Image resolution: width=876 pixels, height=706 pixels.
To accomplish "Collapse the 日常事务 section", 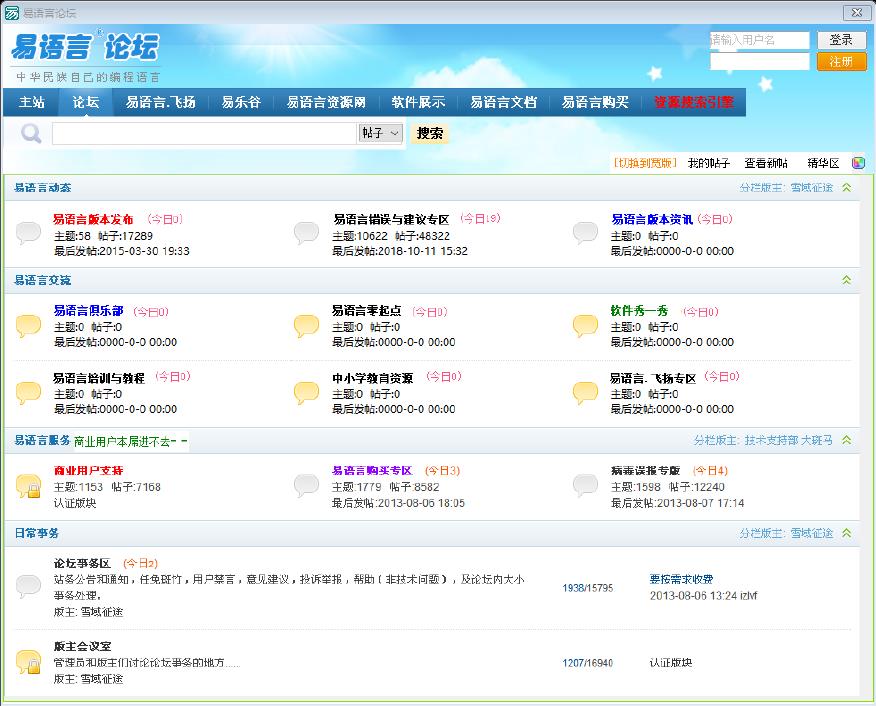I will click(x=847, y=534).
